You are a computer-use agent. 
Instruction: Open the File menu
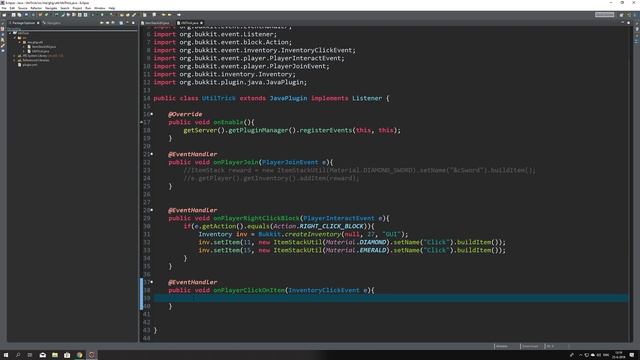[x=4, y=8]
